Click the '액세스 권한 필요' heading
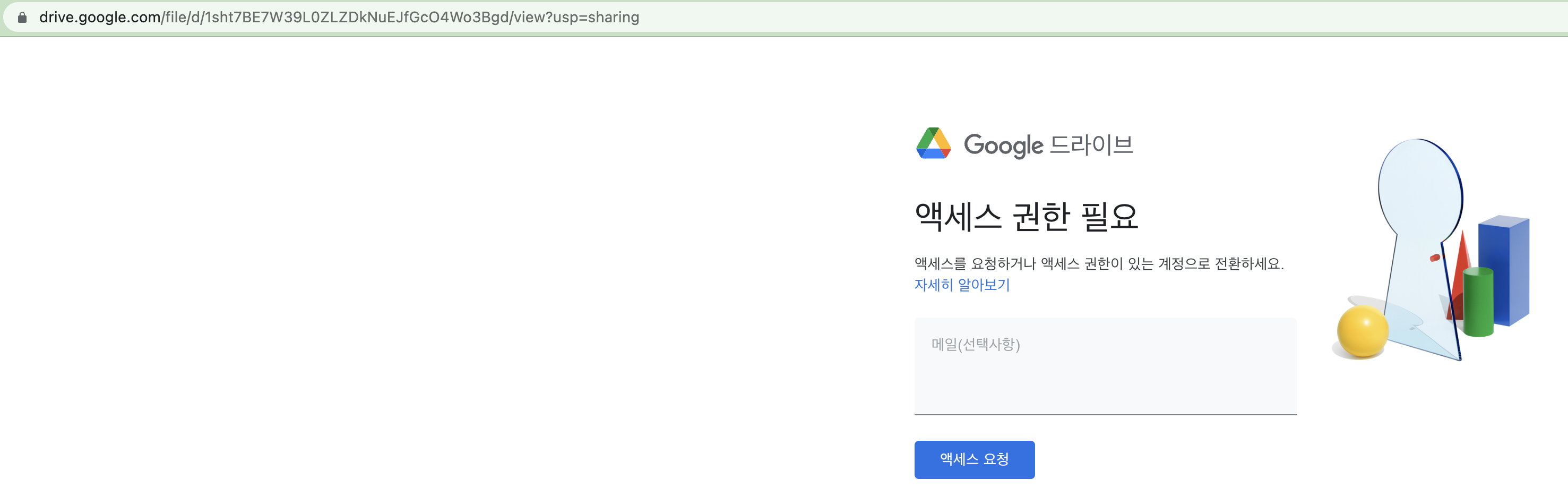 [x=1026, y=216]
